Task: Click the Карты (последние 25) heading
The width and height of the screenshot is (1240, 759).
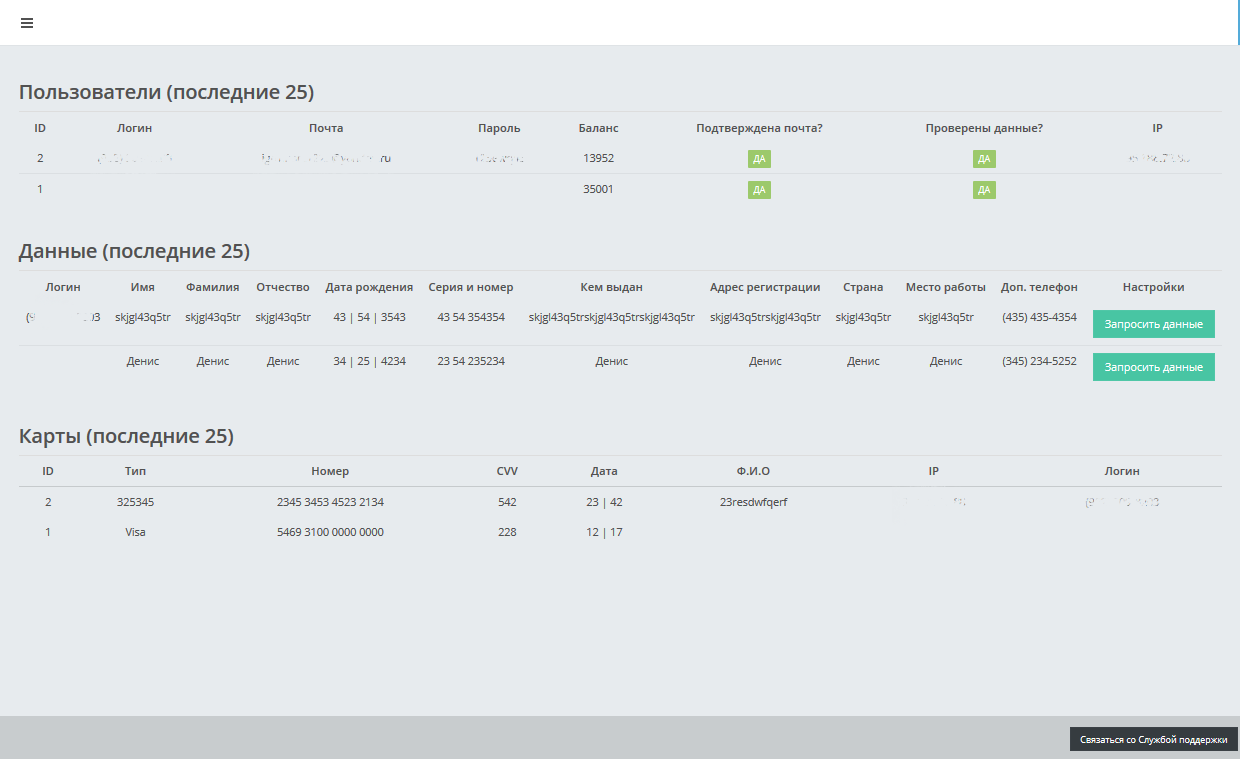Action: point(126,436)
